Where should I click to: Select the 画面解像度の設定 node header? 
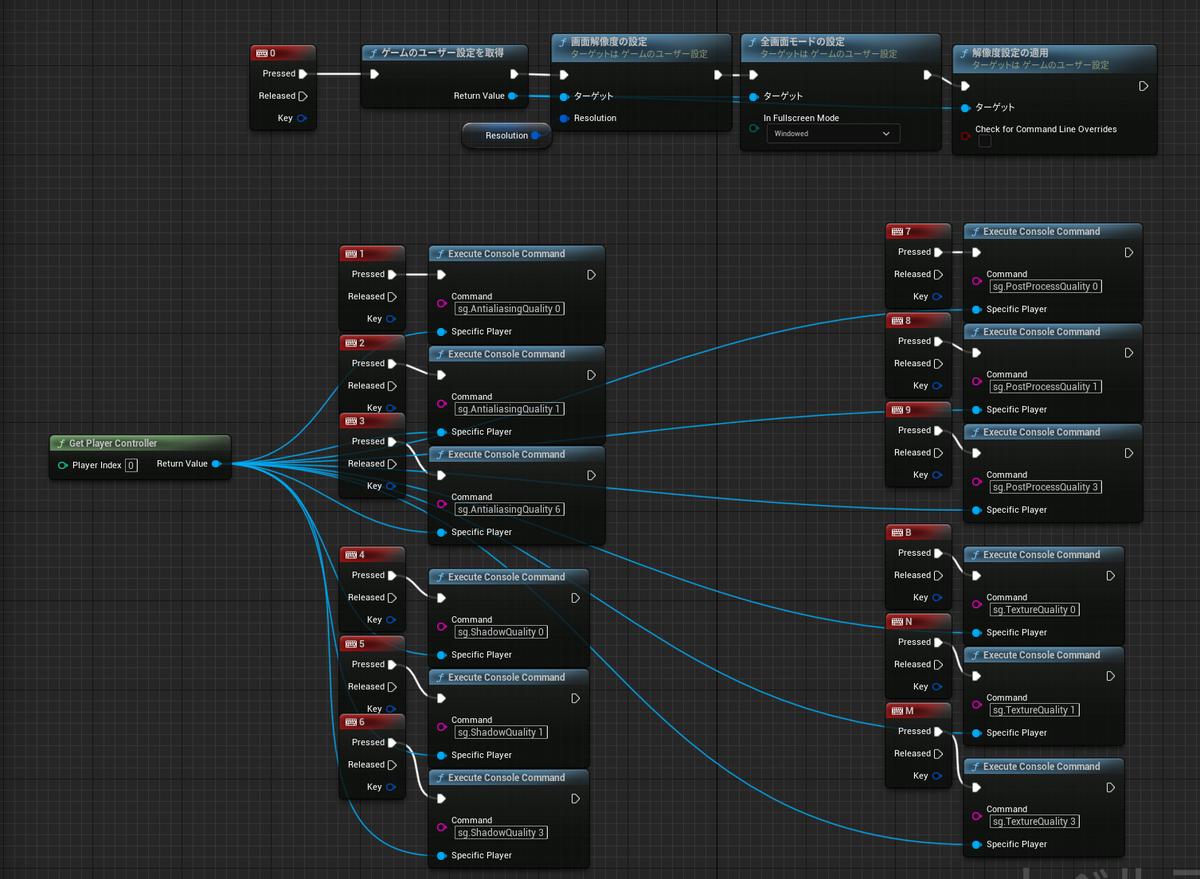coord(641,47)
